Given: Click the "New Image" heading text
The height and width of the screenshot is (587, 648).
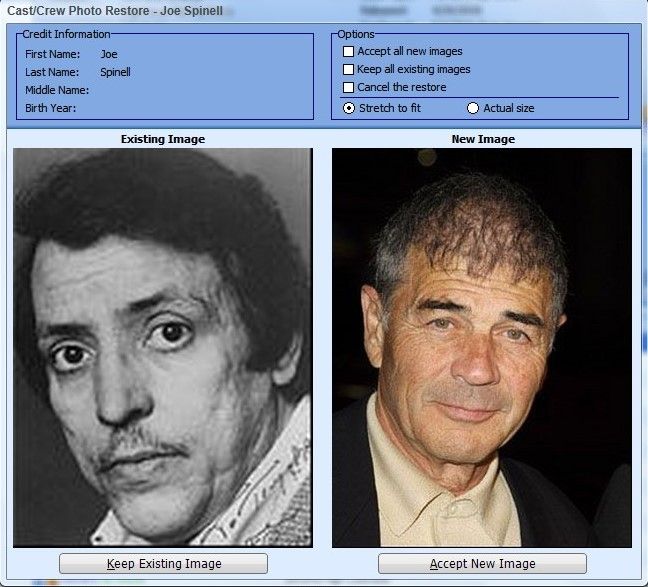Looking at the screenshot, I should [483, 139].
